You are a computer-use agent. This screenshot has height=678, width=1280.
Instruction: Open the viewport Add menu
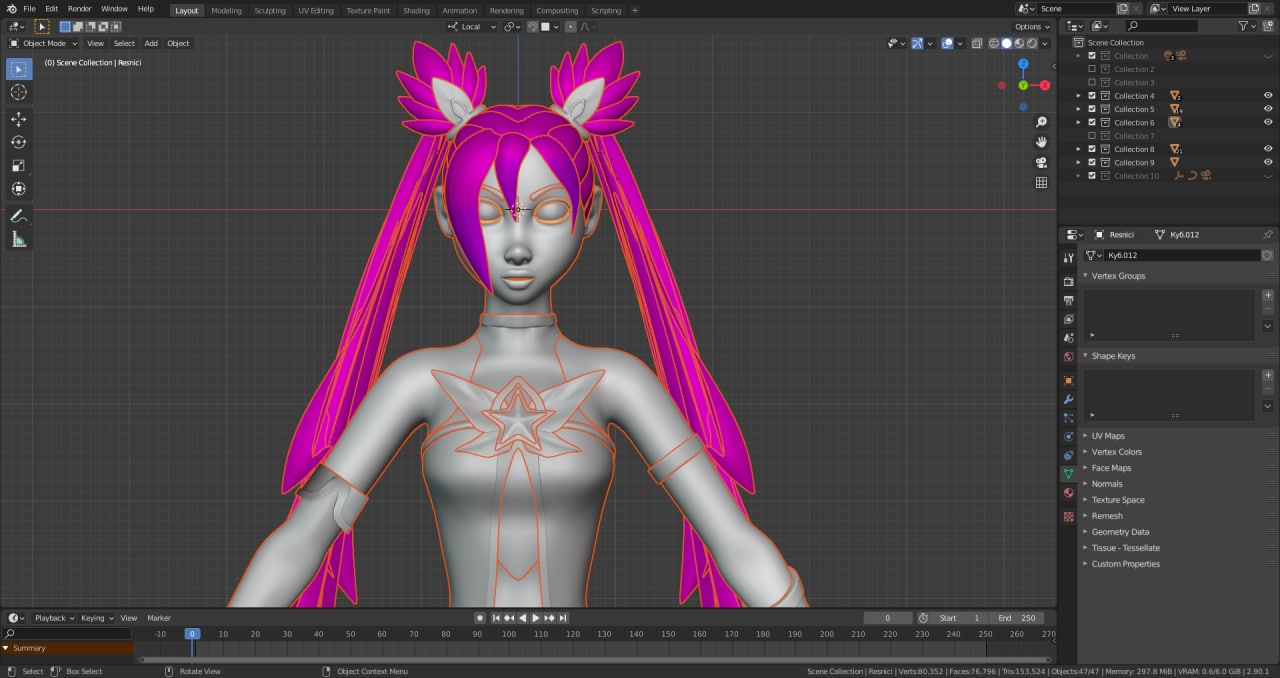(151, 43)
